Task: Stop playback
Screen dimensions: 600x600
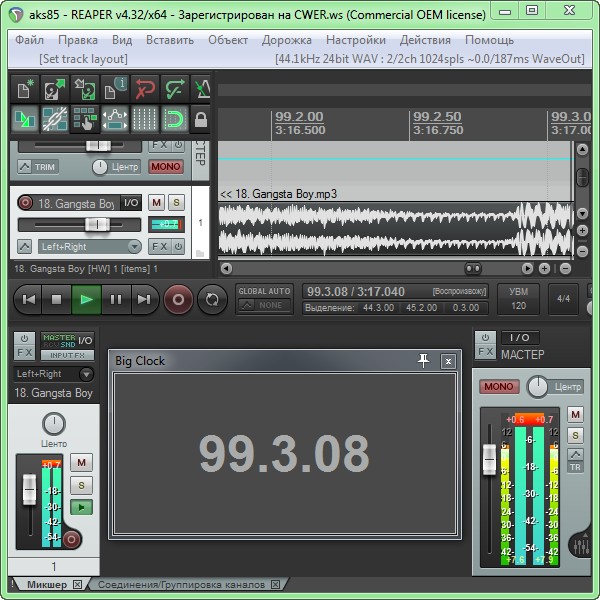Action: 57,300
